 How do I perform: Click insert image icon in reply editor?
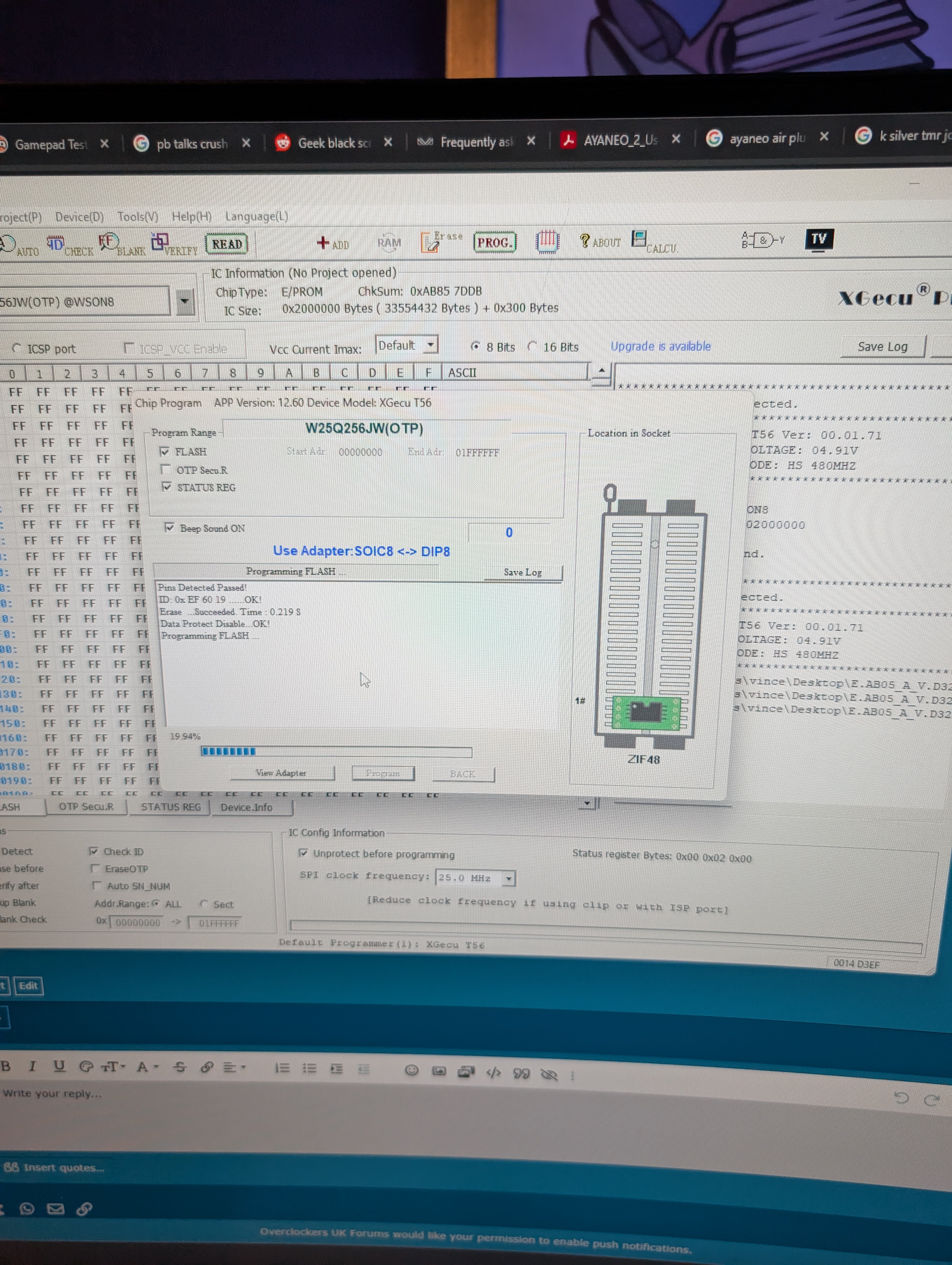coord(439,1071)
